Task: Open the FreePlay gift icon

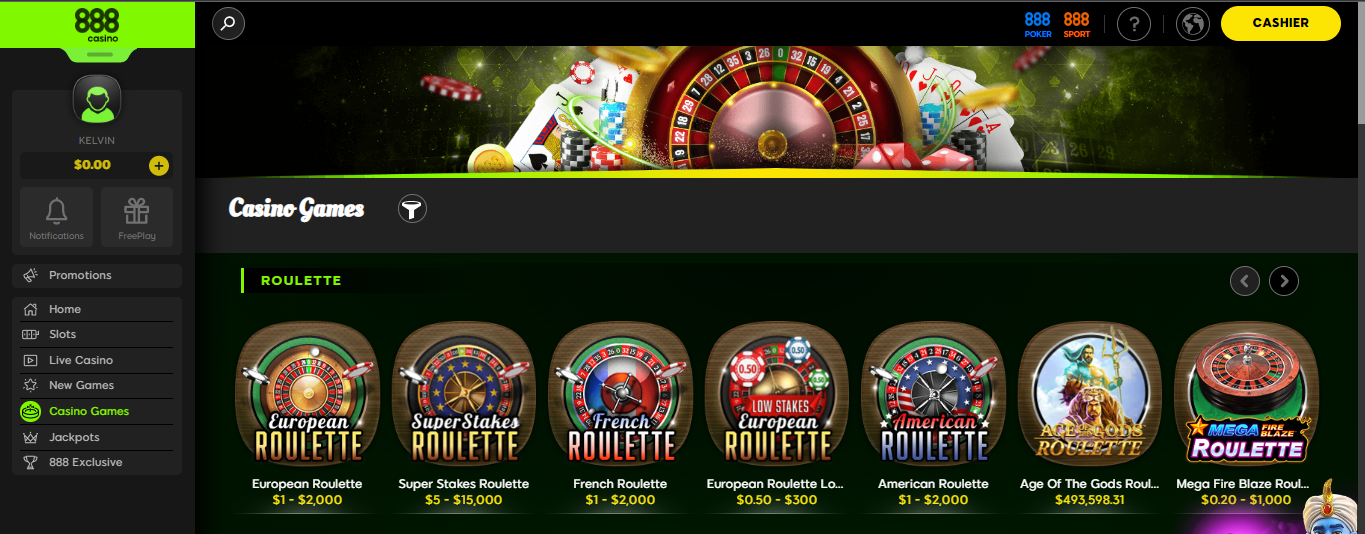Action: click(137, 217)
